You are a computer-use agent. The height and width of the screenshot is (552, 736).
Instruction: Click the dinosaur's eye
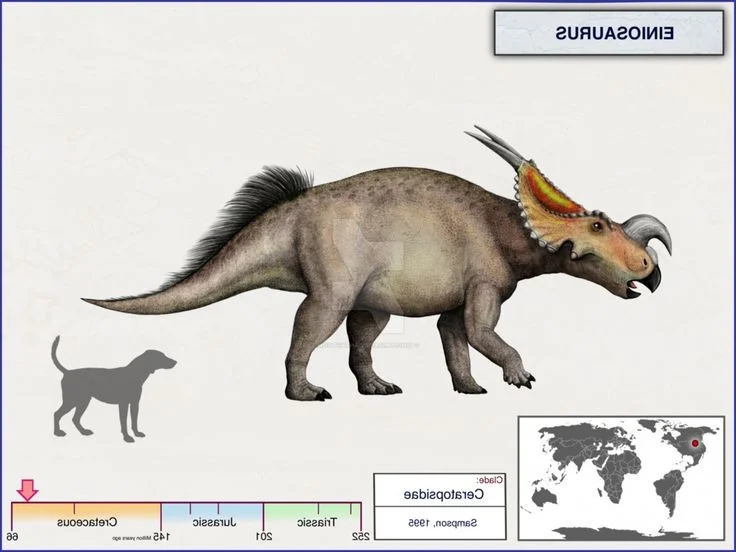tap(597, 227)
